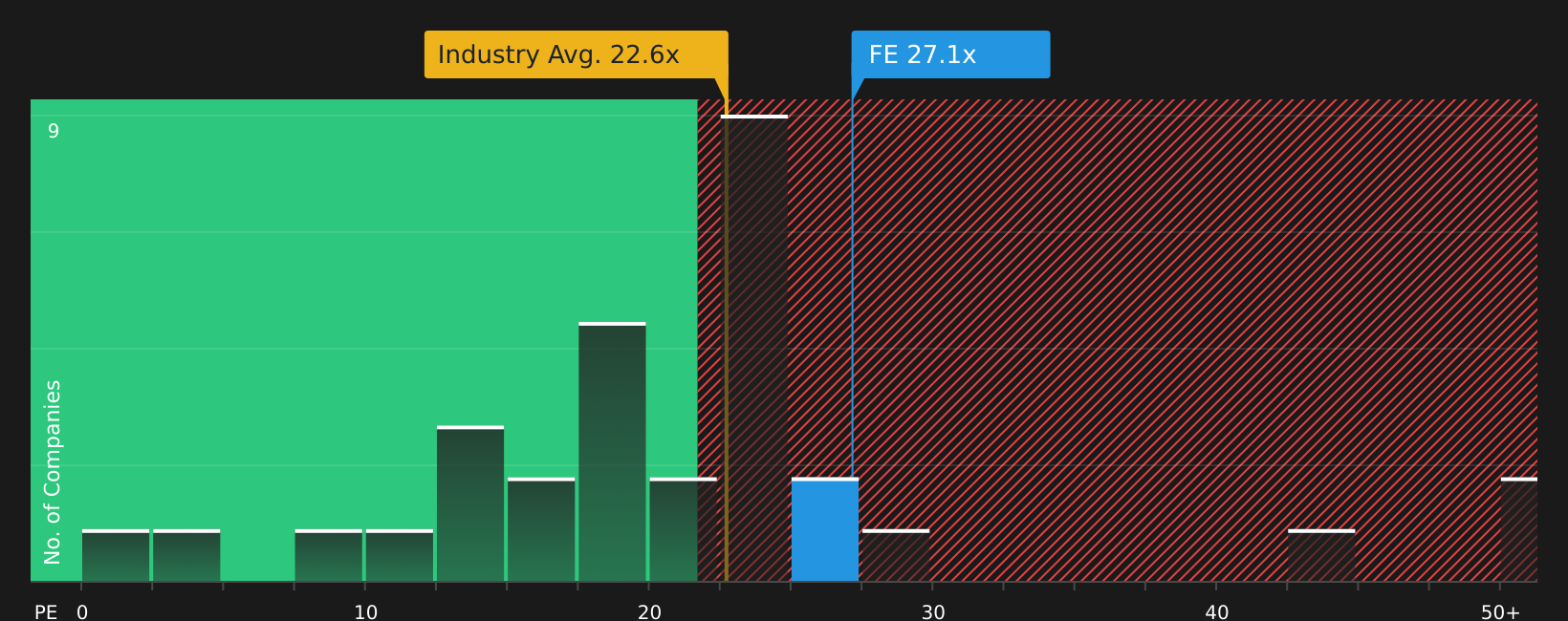Click the Industry Avg. 22.6x label
Viewport: 1568px width, 621px height.
tap(577, 54)
